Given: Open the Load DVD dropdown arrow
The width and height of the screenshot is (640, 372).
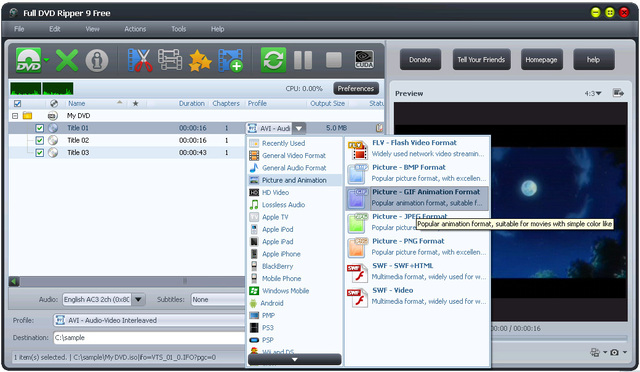Looking at the screenshot, I should click(x=47, y=60).
